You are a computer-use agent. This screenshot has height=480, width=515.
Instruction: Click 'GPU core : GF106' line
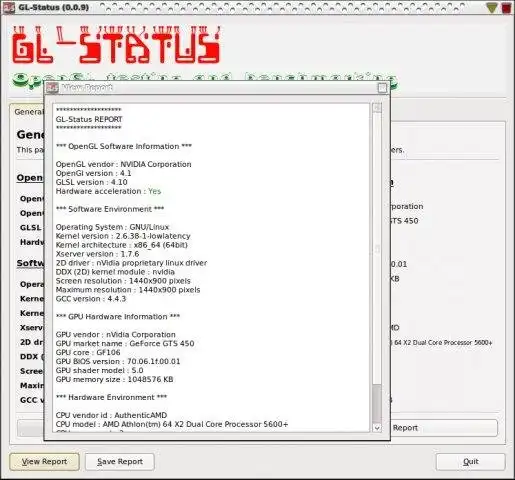tap(88, 353)
